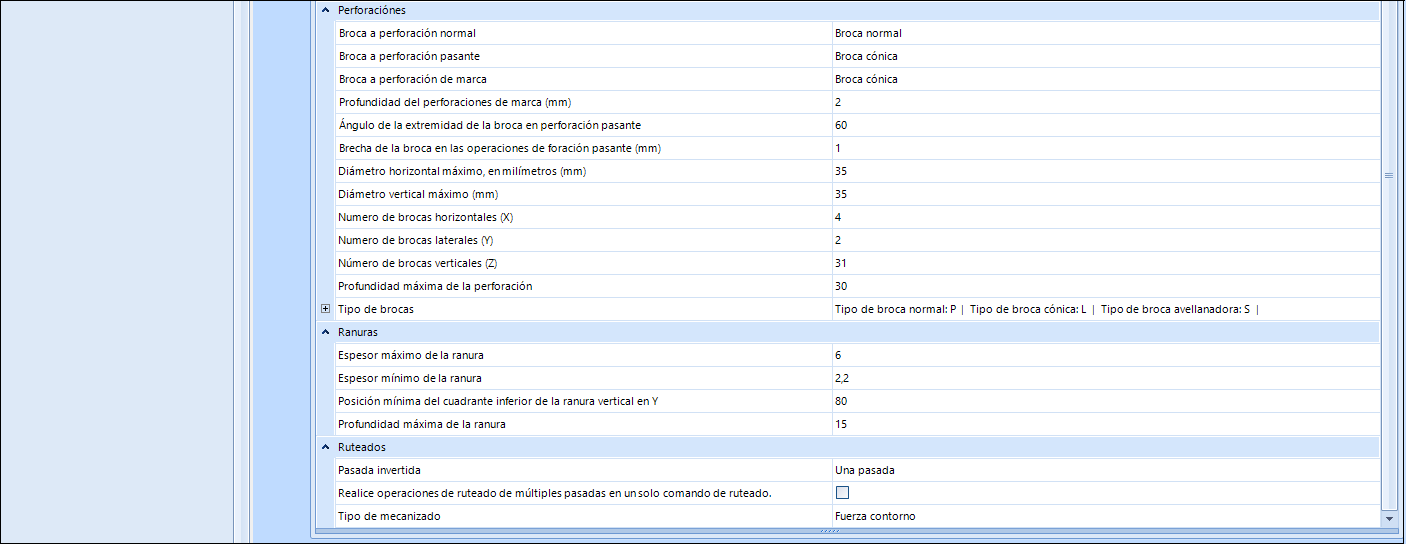The width and height of the screenshot is (1406, 544).
Task: Select 'Profundidad máxima de la ranura' label
Action: [422, 424]
